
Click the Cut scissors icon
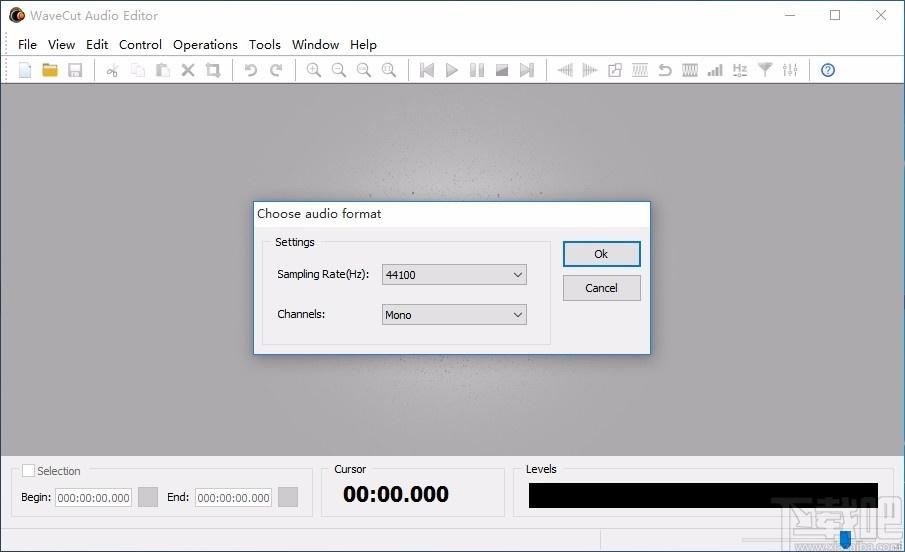(113, 70)
